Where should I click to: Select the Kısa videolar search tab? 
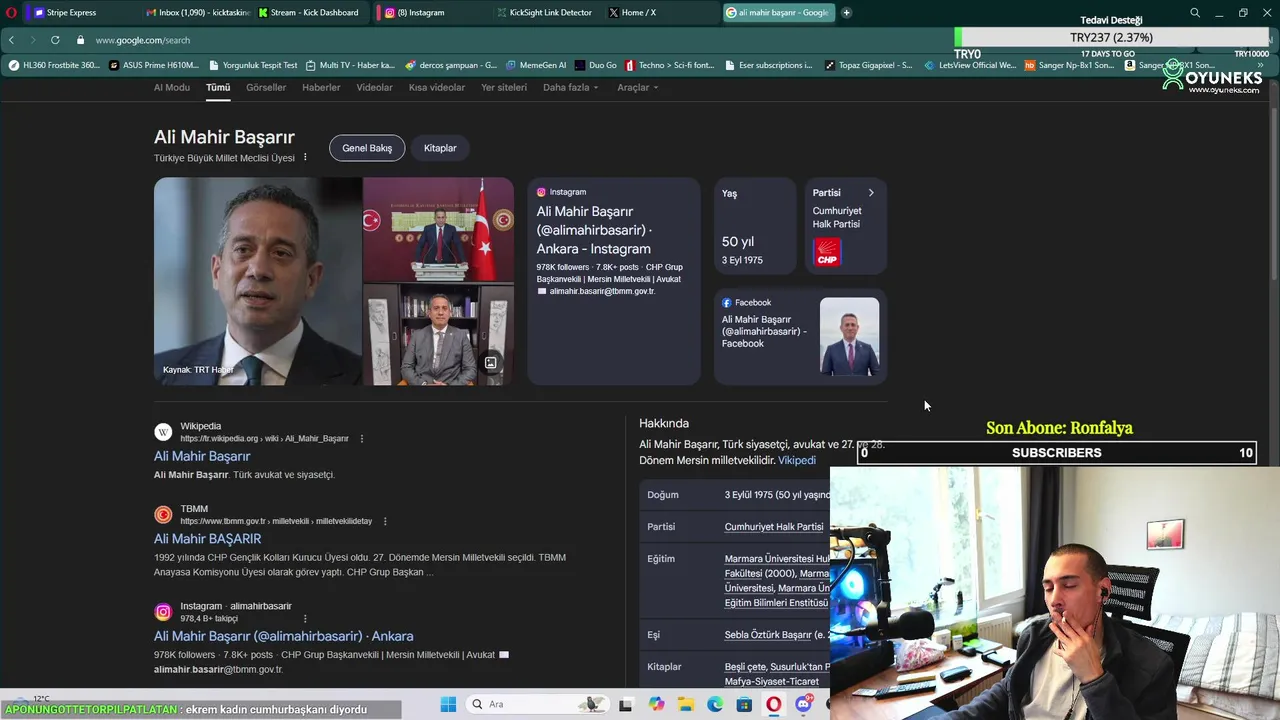(x=437, y=87)
